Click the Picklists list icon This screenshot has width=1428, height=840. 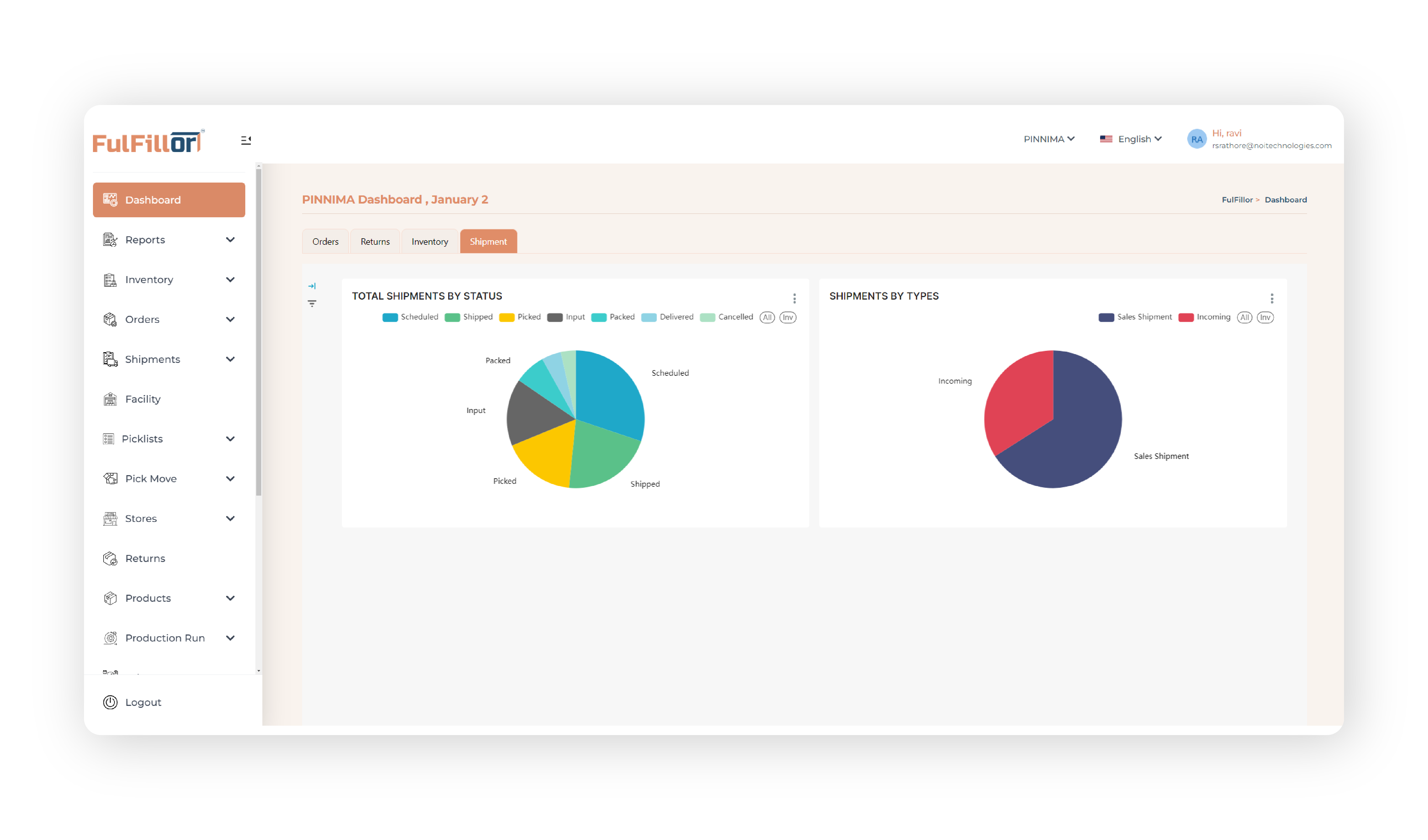click(108, 439)
